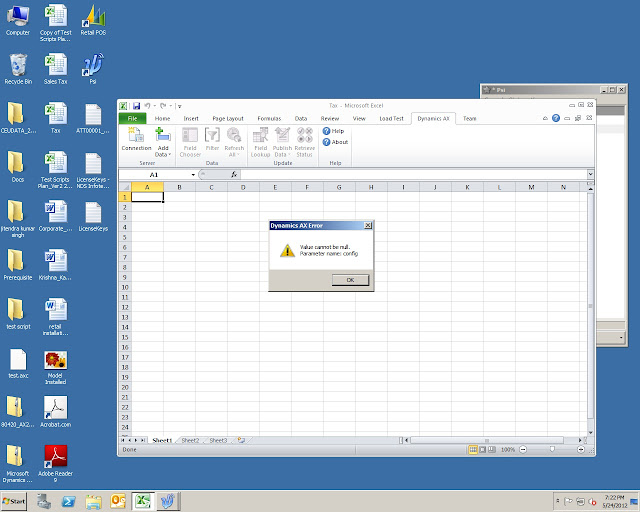Click the Save icon in the quick access toolbar
Viewport: 640px width, 512px height.
coord(137,106)
